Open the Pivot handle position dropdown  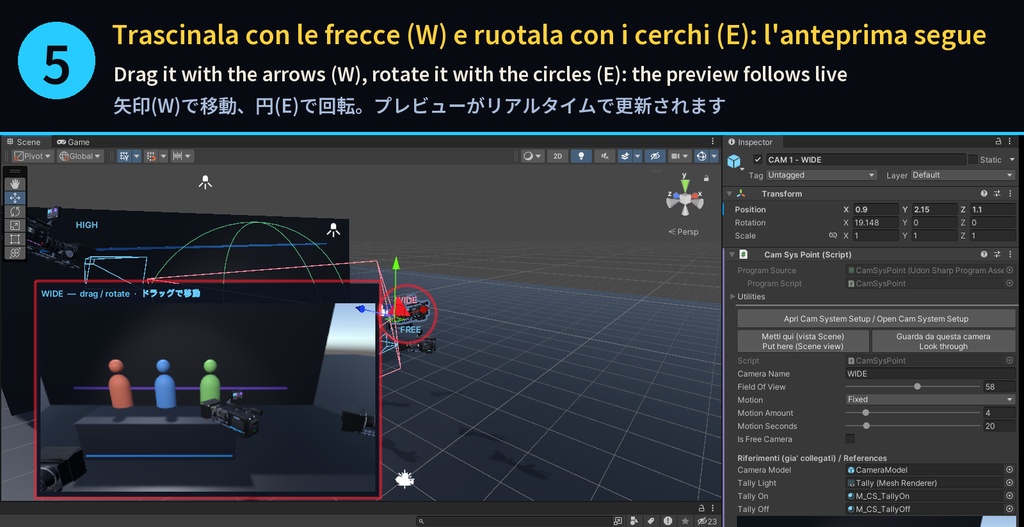click(x=33, y=156)
